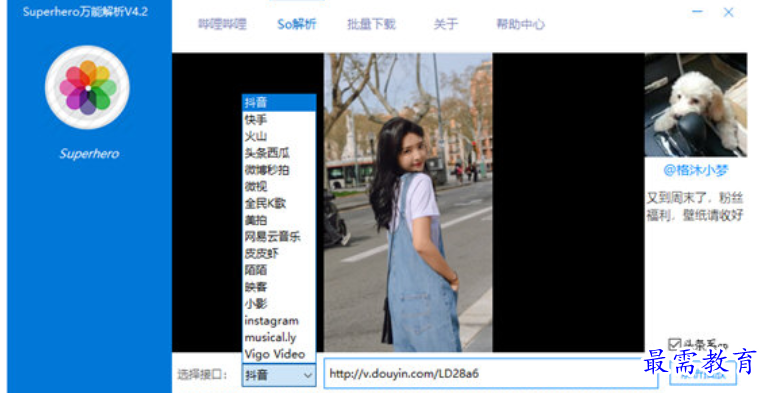Click the puppy avatar thumbnail
The image size is (765, 393).
[696, 105]
